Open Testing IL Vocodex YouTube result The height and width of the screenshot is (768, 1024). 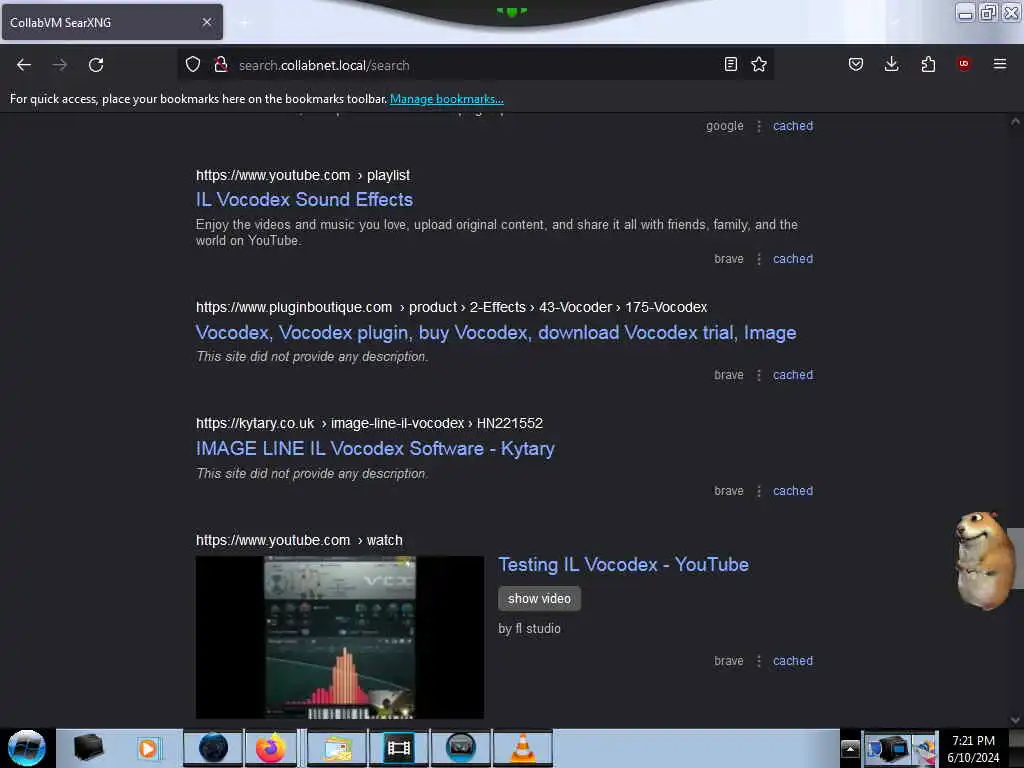624,564
